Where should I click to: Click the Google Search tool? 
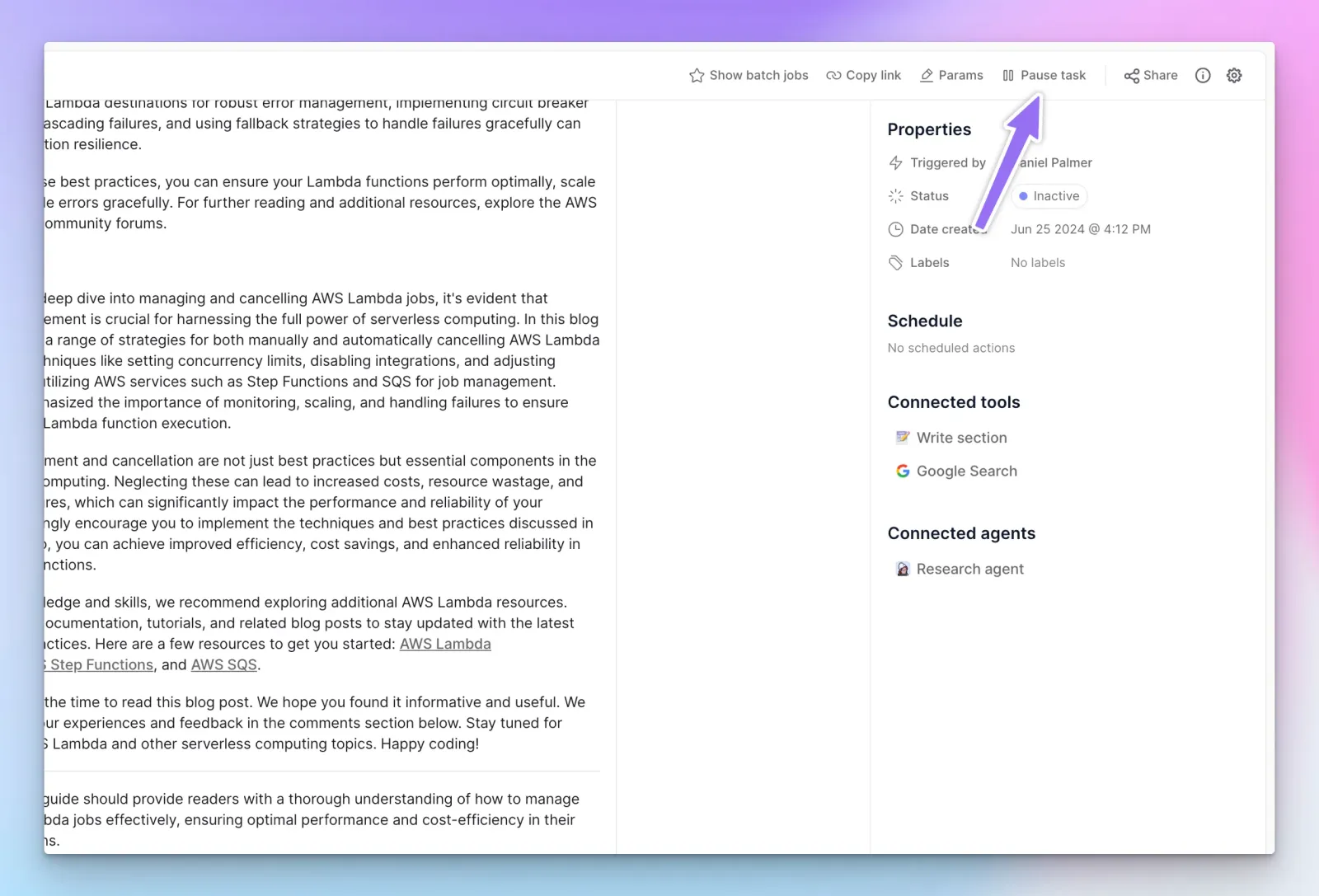957,471
